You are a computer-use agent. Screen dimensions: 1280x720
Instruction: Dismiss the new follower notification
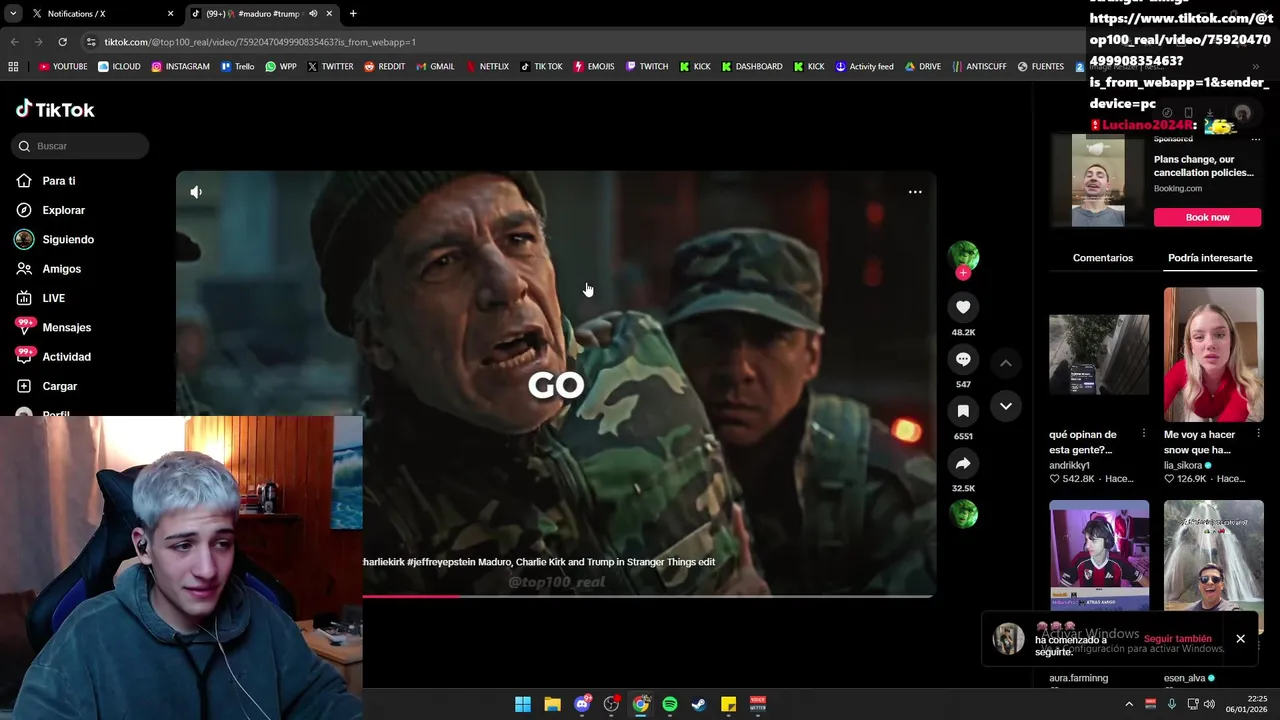pyautogui.click(x=1240, y=639)
